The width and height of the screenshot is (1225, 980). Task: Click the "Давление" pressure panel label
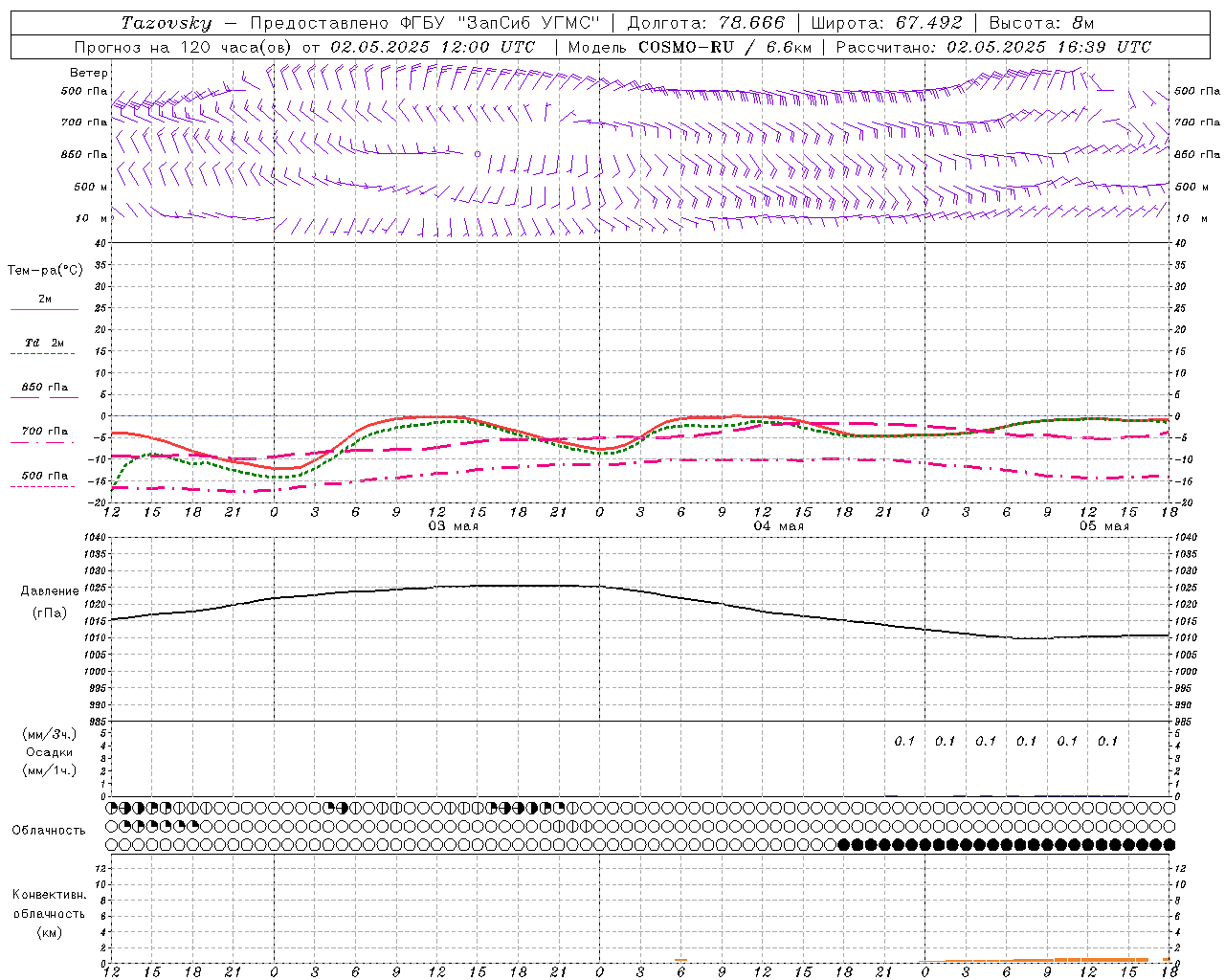(50, 591)
